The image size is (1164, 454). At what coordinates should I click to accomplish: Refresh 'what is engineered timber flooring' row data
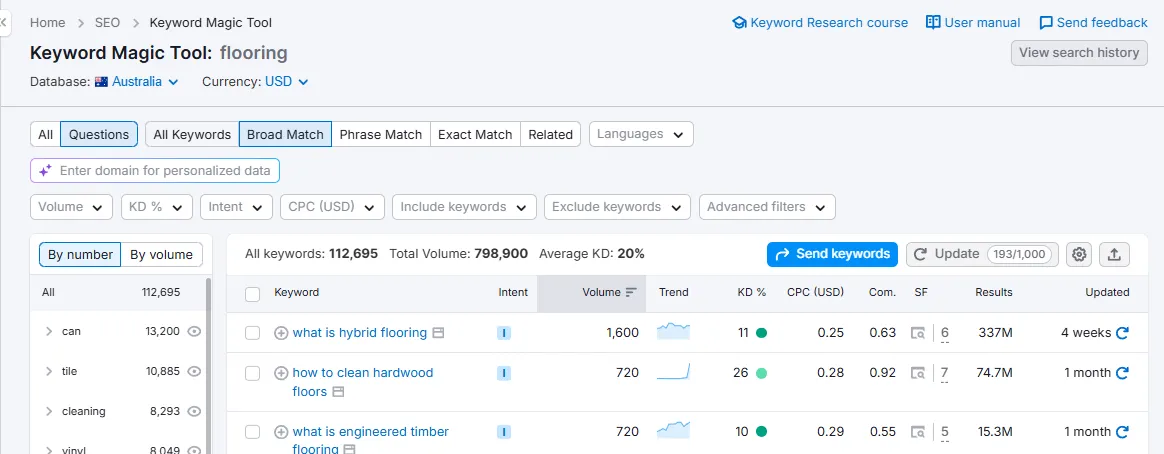1122,432
